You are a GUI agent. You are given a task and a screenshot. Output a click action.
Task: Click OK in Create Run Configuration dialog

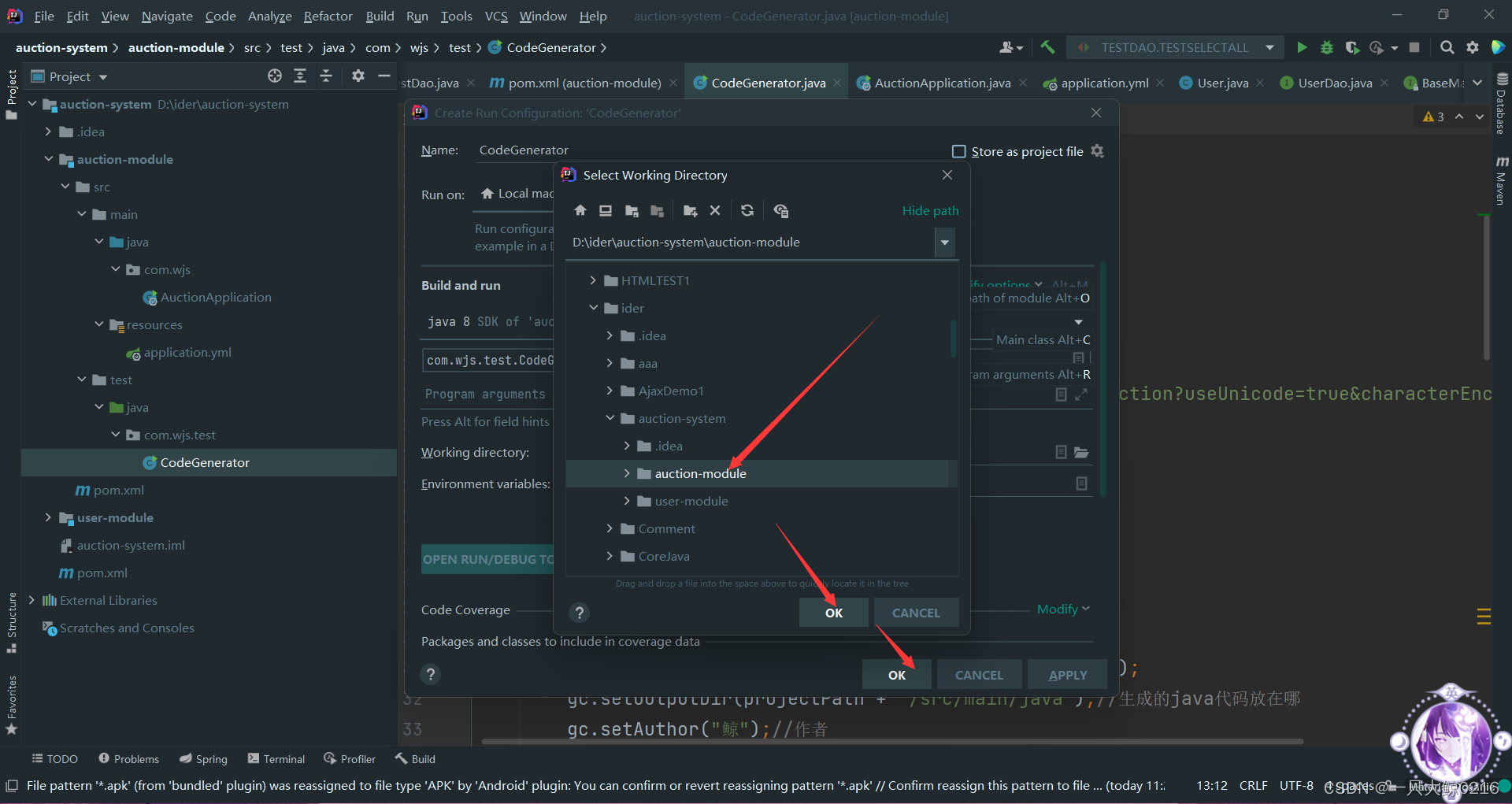pos(897,675)
